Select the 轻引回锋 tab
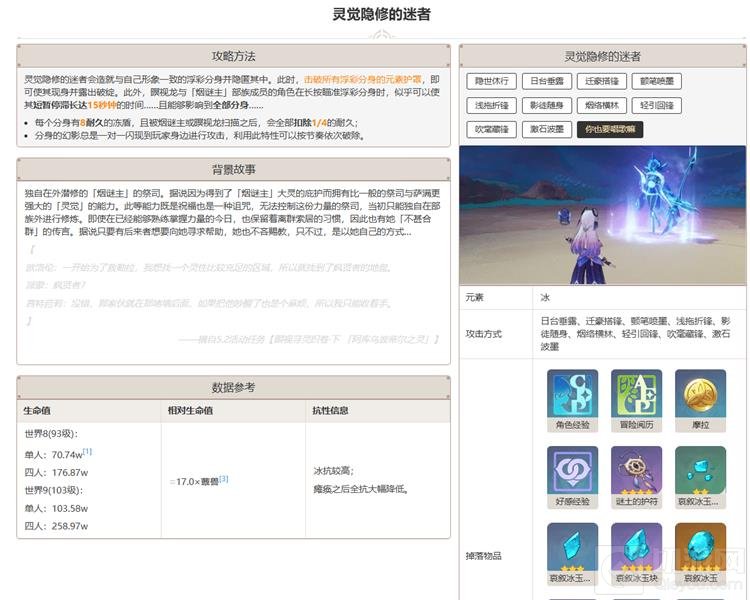Screen dimensions: 750x600 point(657,105)
